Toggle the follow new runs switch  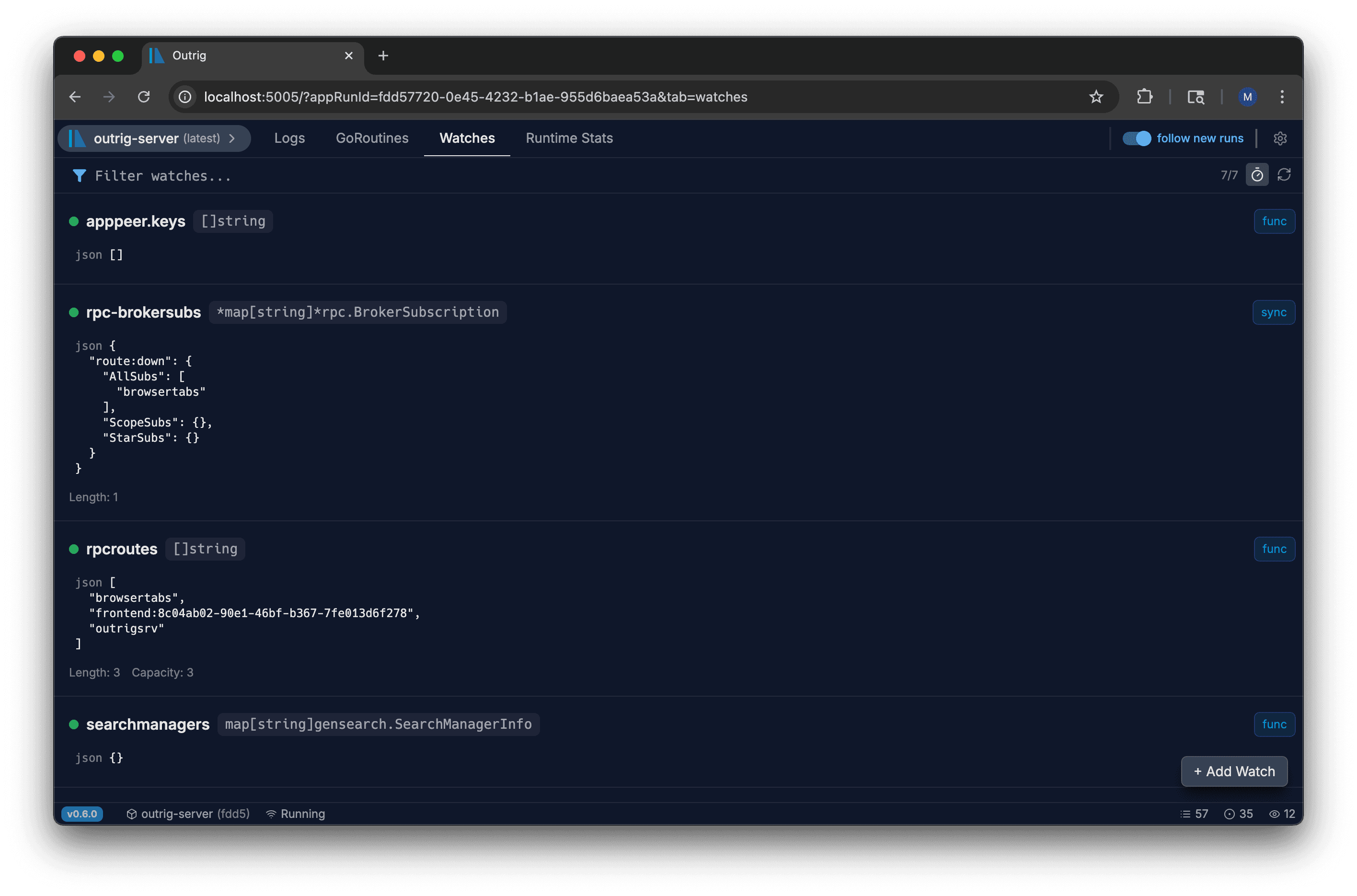(x=1137, y=138)
